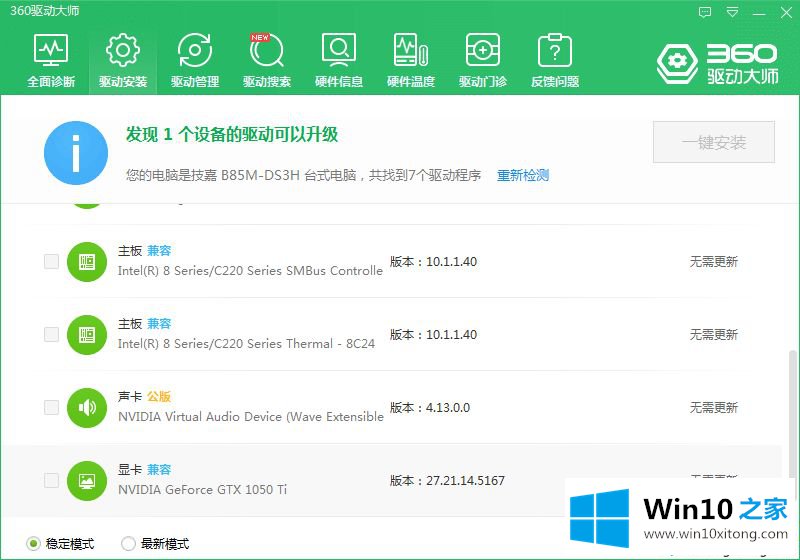Minimize the 360驱动大师 window
800x560 pixels.
(759, 12)
